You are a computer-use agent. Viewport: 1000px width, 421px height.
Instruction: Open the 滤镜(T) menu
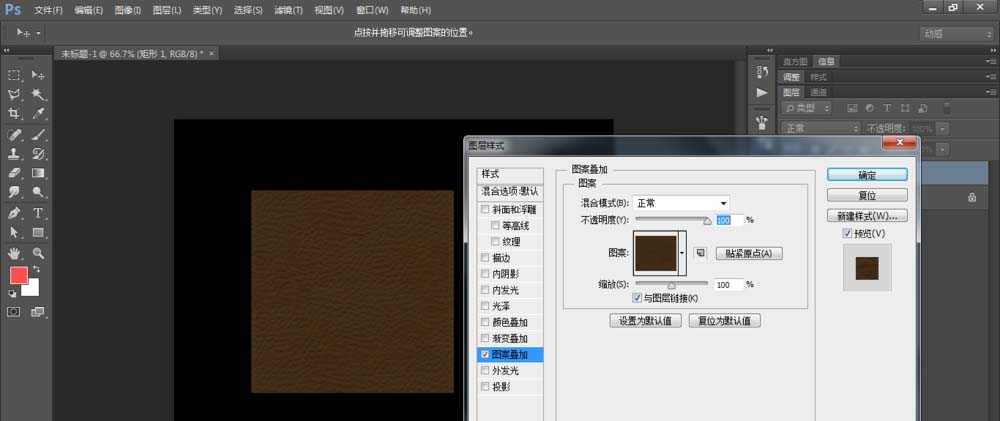pyautogui.click(x=288, y=10)
